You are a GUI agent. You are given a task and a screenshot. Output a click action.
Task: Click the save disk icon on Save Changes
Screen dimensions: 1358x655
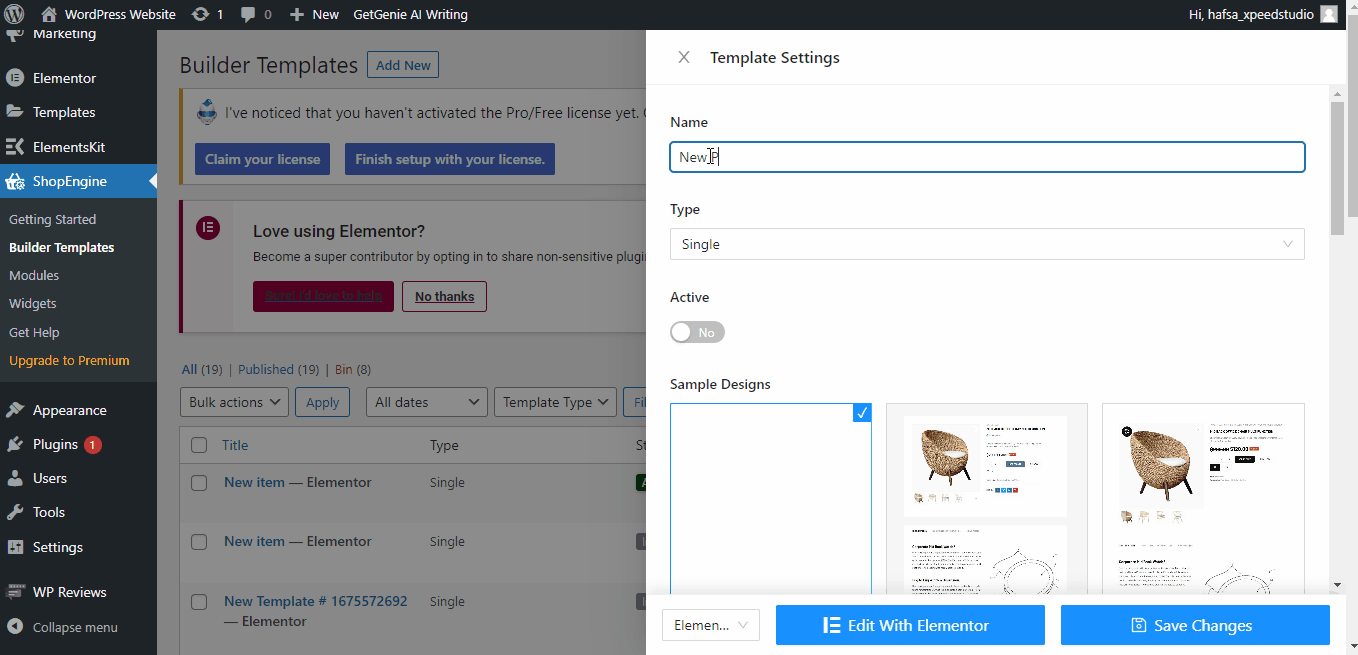click(x=1138, y=625)
